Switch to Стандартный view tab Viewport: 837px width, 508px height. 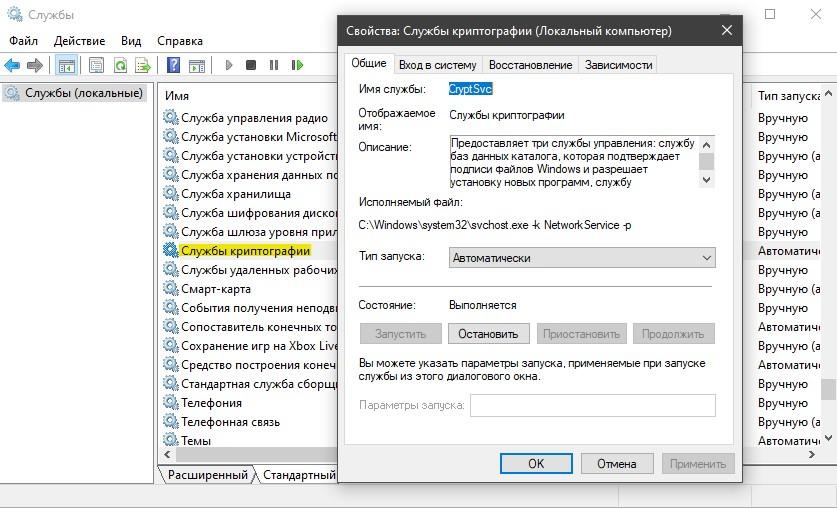tap(299, 474)
